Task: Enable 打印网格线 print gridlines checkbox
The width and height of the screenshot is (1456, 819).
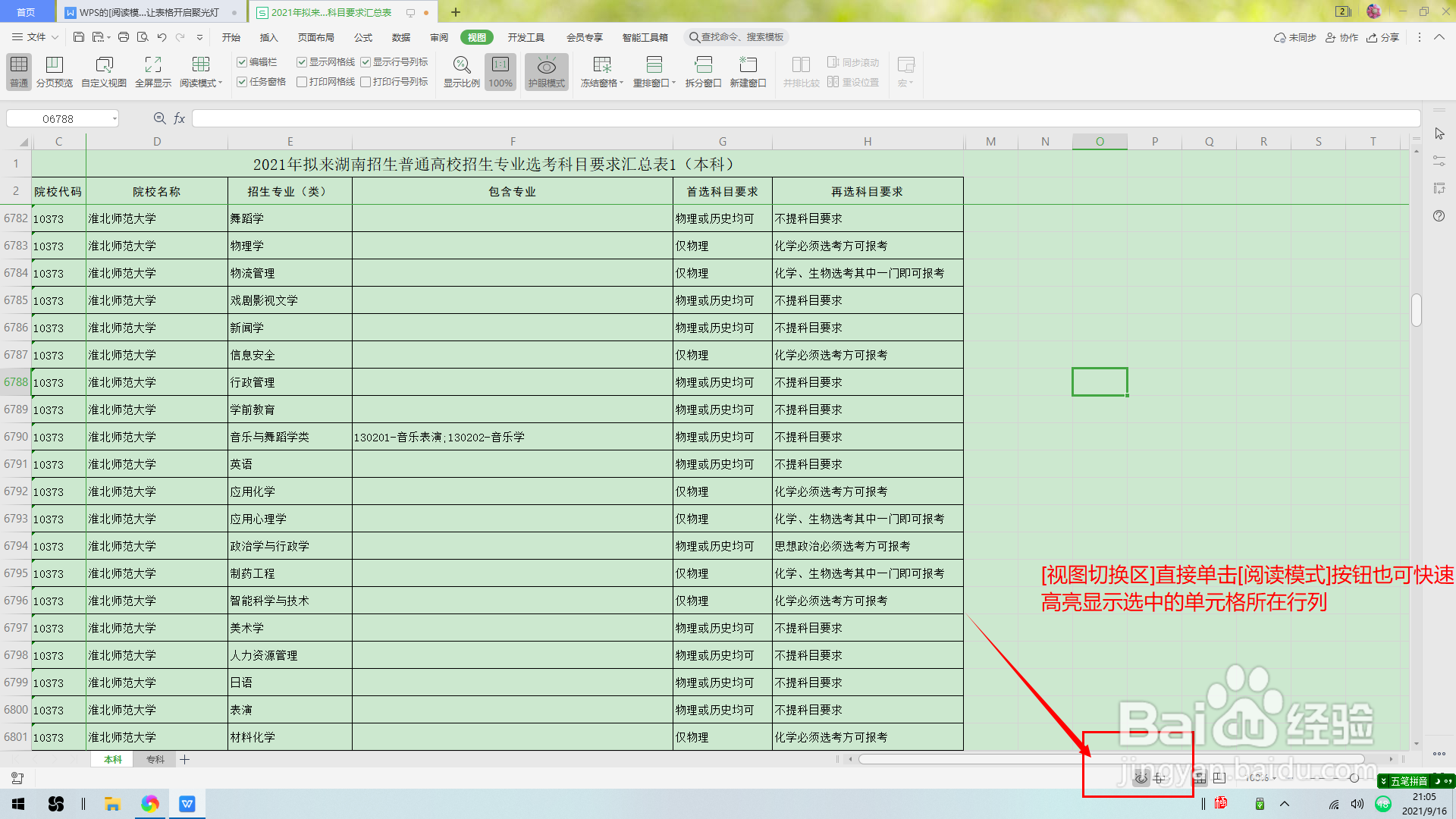Action: click(x=302, y=82)
